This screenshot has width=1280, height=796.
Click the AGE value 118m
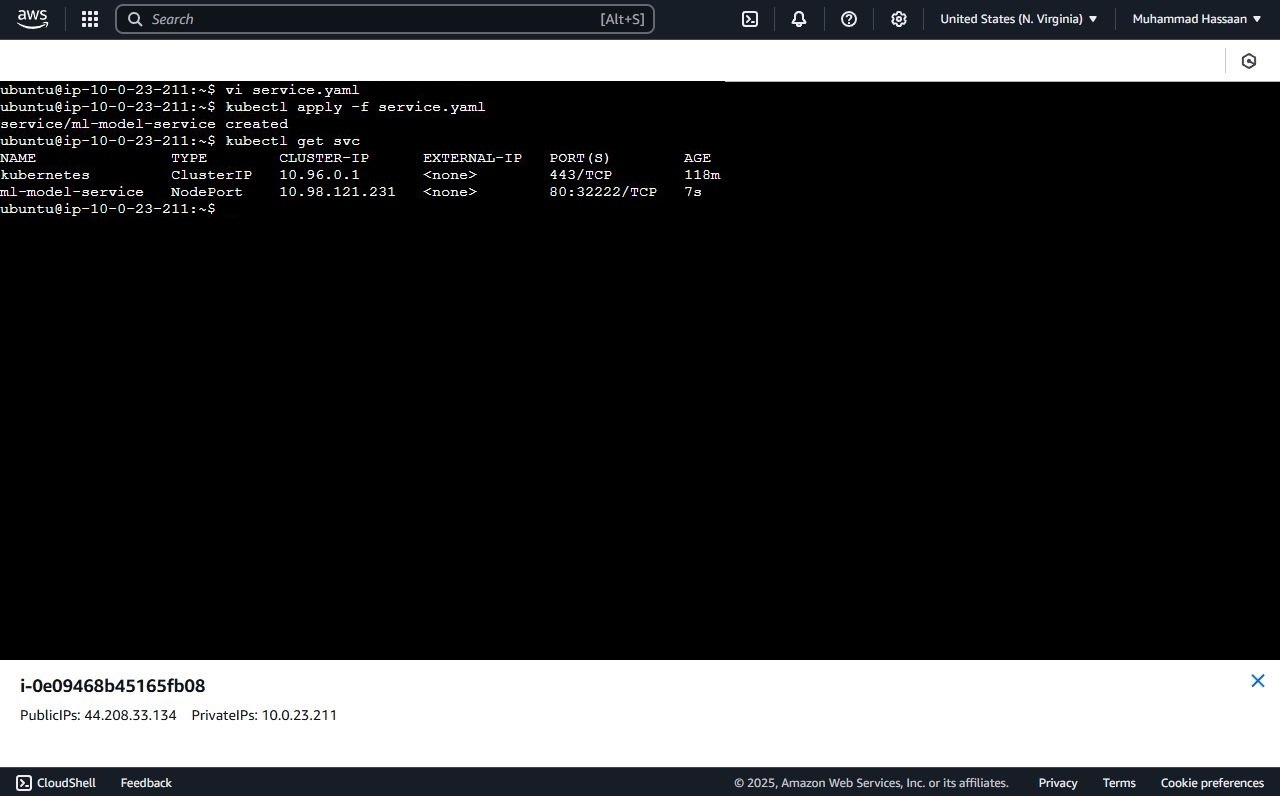pyautogui.click(x=702, y=175)
